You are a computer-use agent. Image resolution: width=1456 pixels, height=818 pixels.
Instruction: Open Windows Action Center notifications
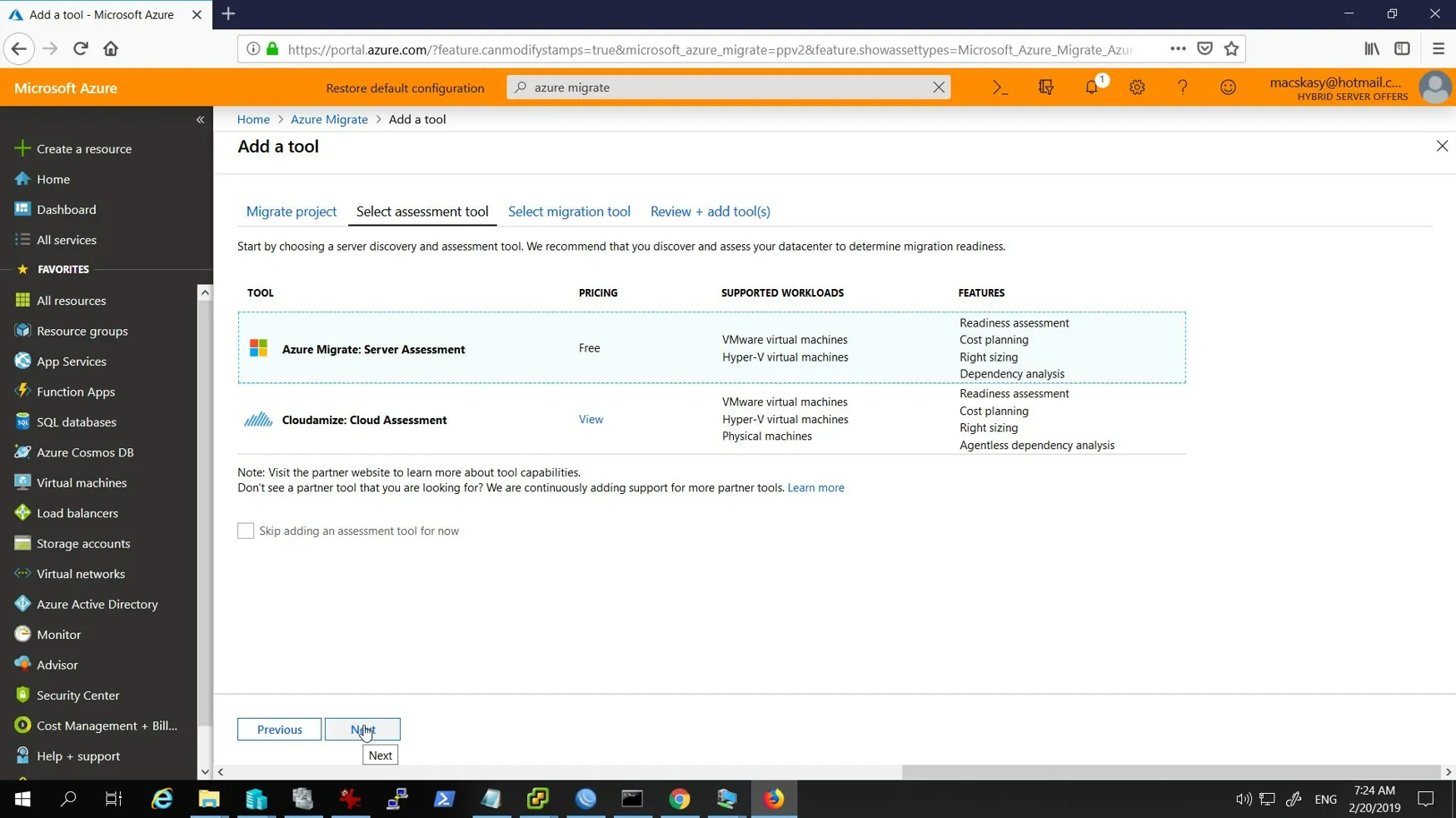point(1426,800)
